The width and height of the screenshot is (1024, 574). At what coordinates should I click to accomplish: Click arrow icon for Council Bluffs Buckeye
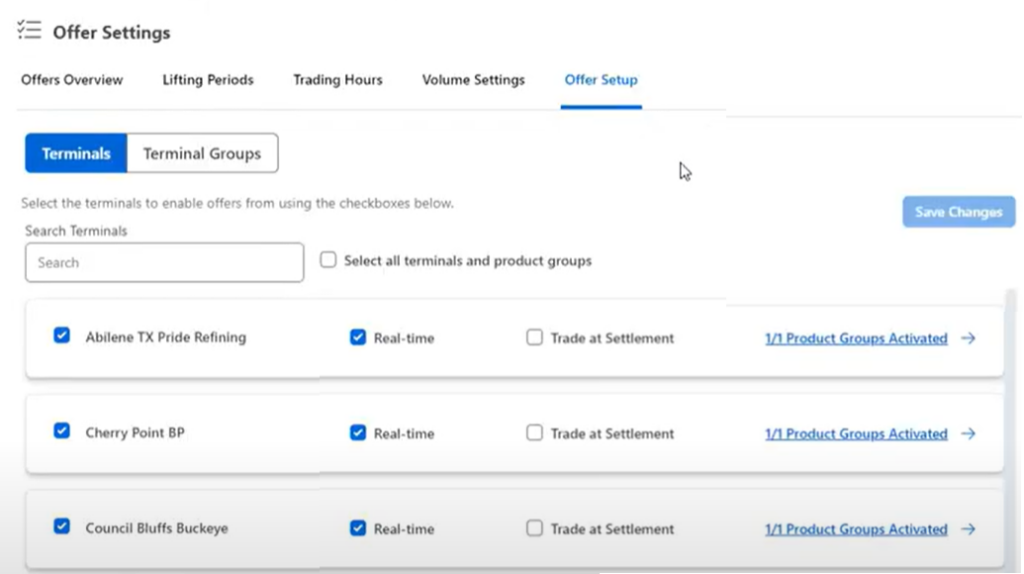(x=968, y=529)
